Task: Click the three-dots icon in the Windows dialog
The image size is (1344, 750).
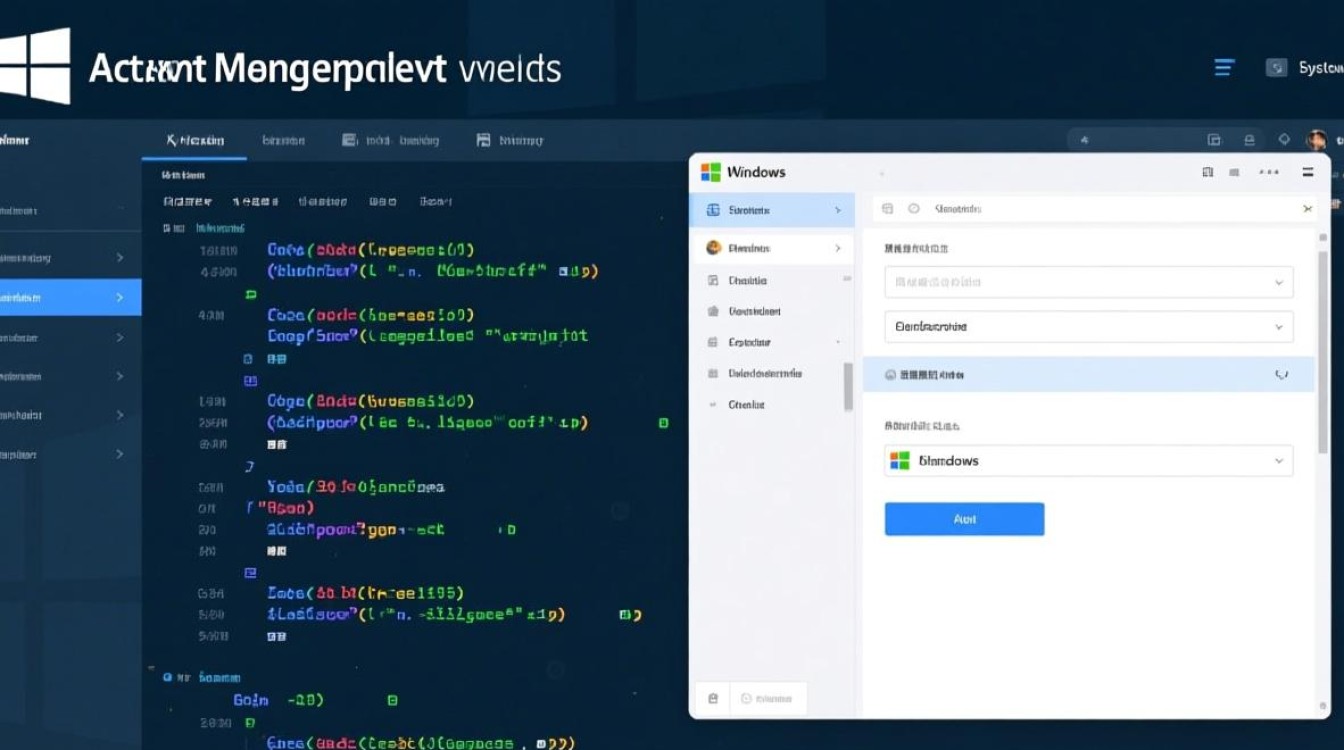Action: 1269,172
